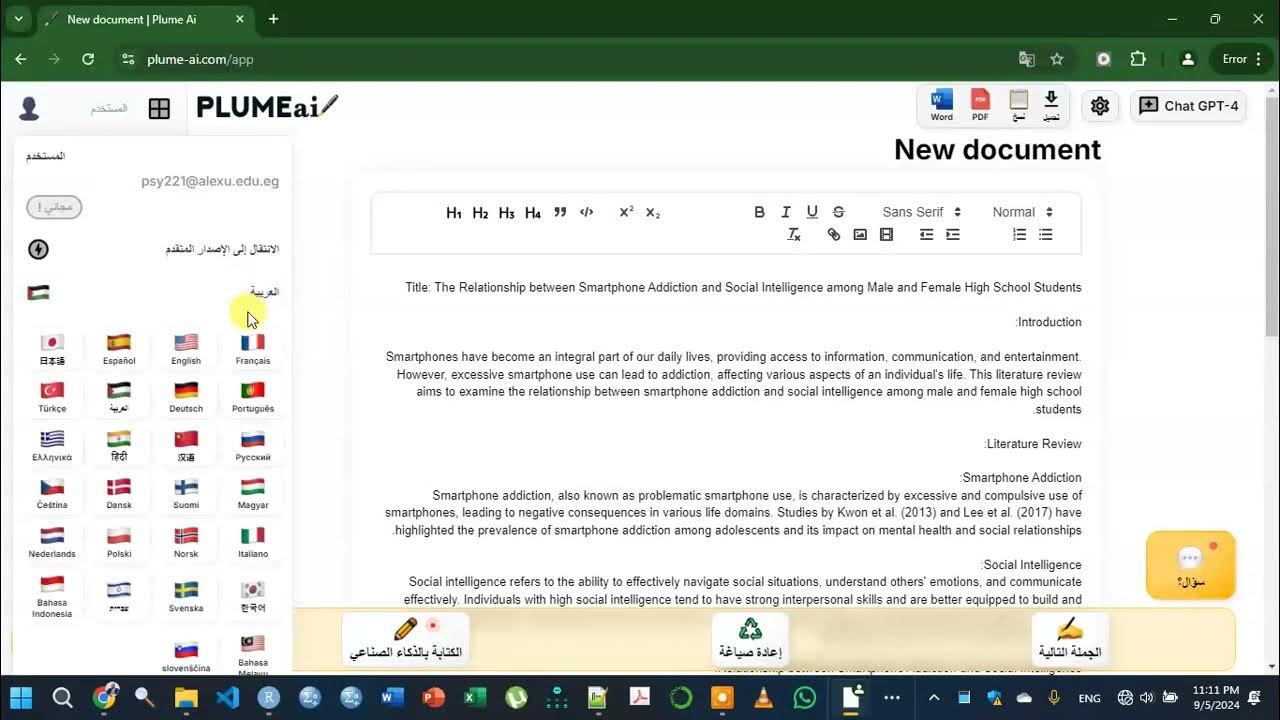
Task: Export document as Word file
Action: coord(942,105)
